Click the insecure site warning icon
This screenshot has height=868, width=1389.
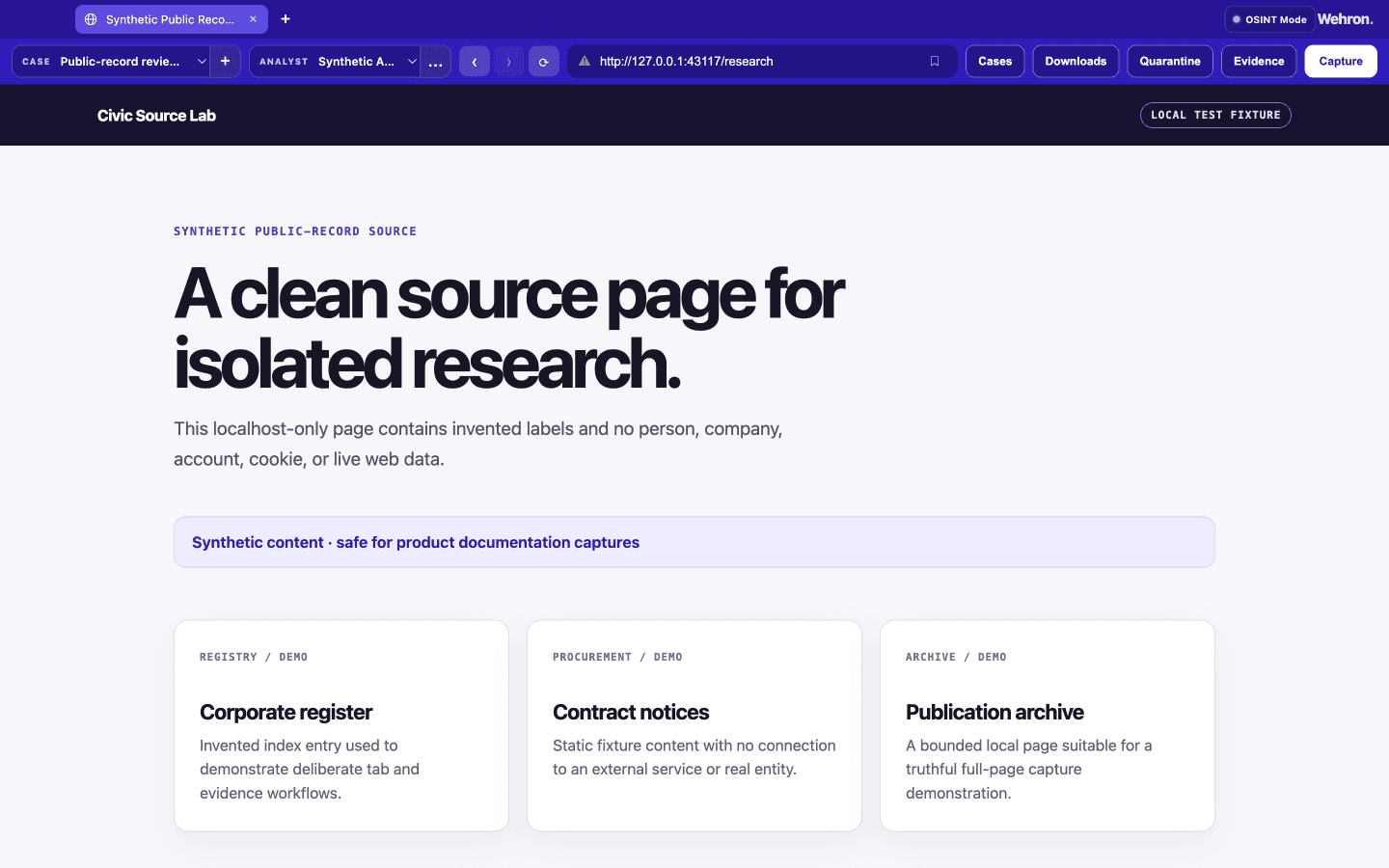[585, 61]
